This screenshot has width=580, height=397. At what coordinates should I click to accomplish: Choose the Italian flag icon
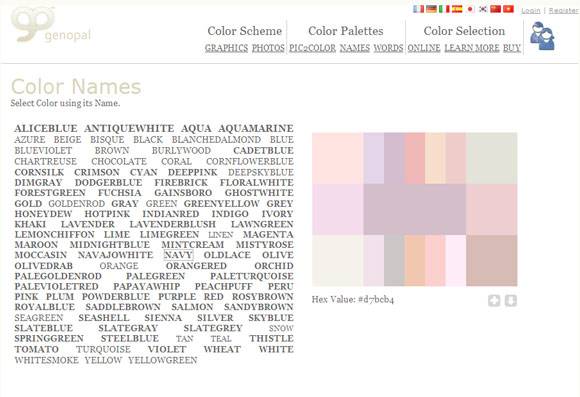coord(444,9)
